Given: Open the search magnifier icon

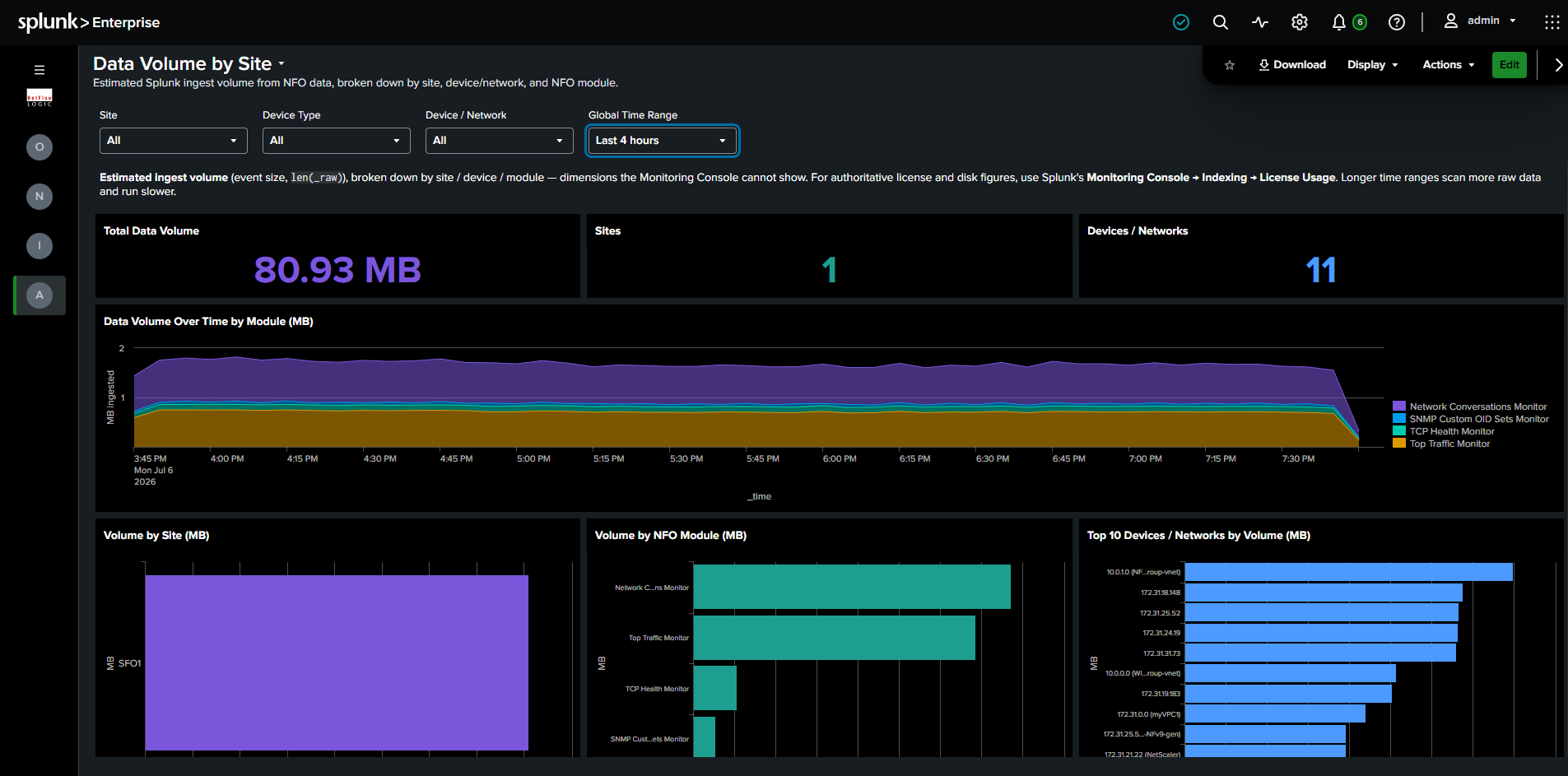Looking at the screenshot, I should coord(1221,22).
